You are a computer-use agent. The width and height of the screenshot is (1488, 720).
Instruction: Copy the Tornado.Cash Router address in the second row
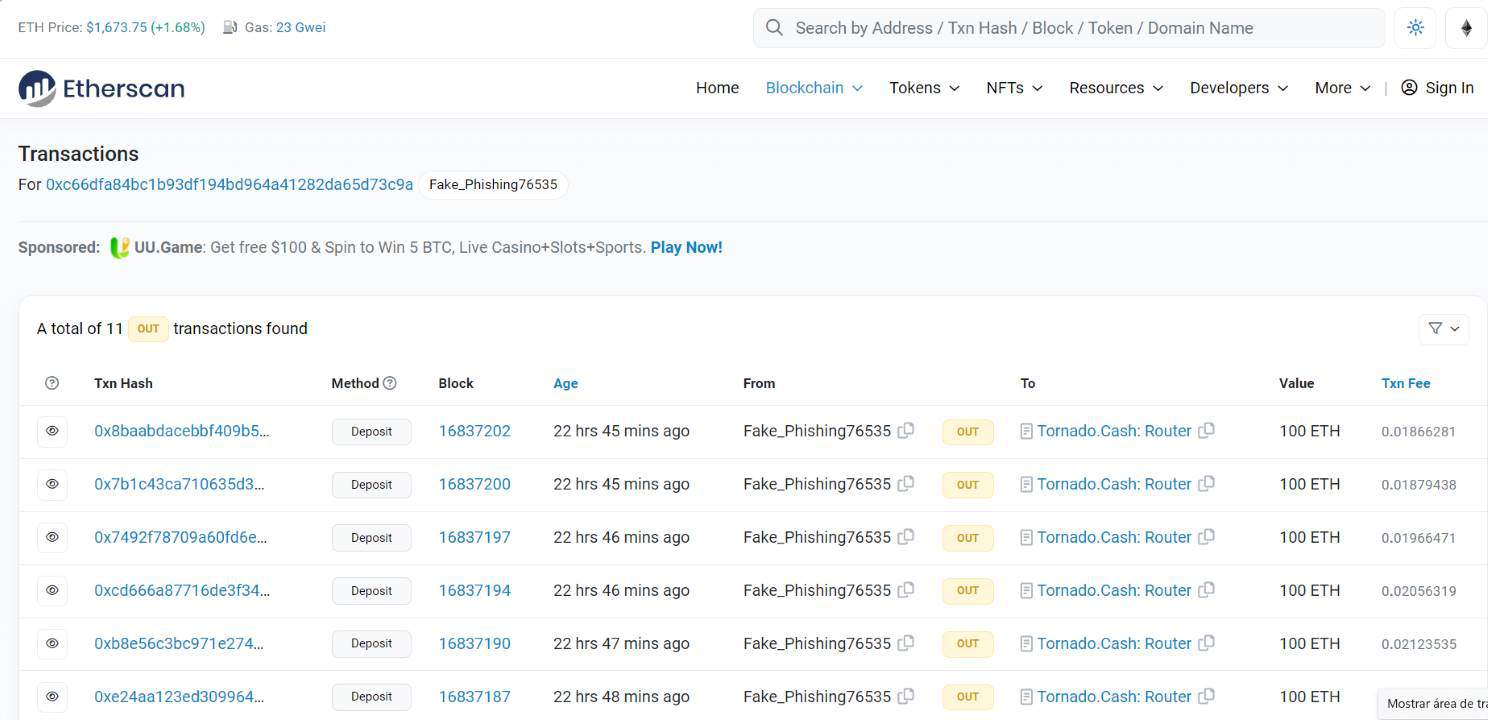[1207, 484]
